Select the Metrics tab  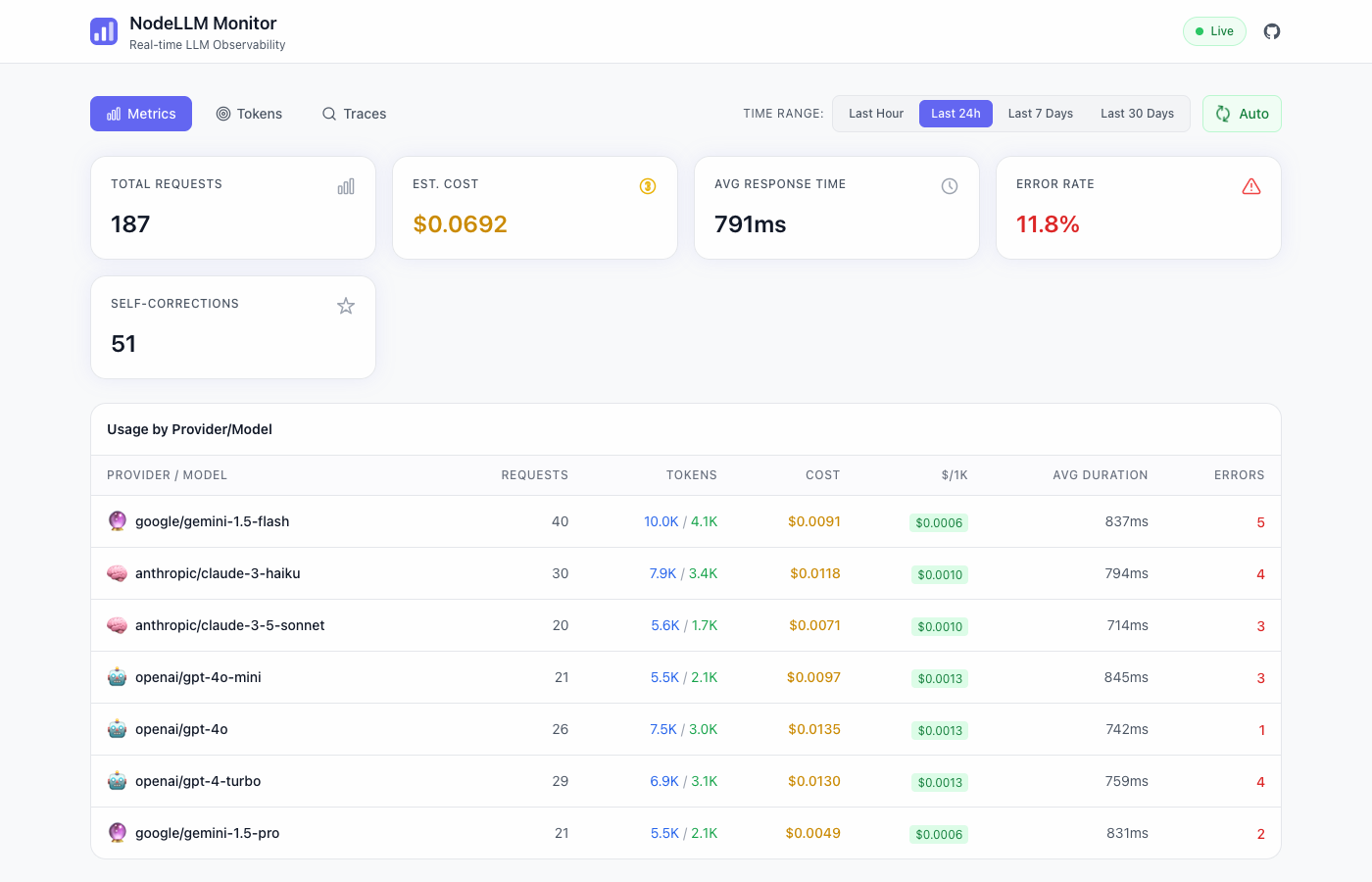point(140,113)
